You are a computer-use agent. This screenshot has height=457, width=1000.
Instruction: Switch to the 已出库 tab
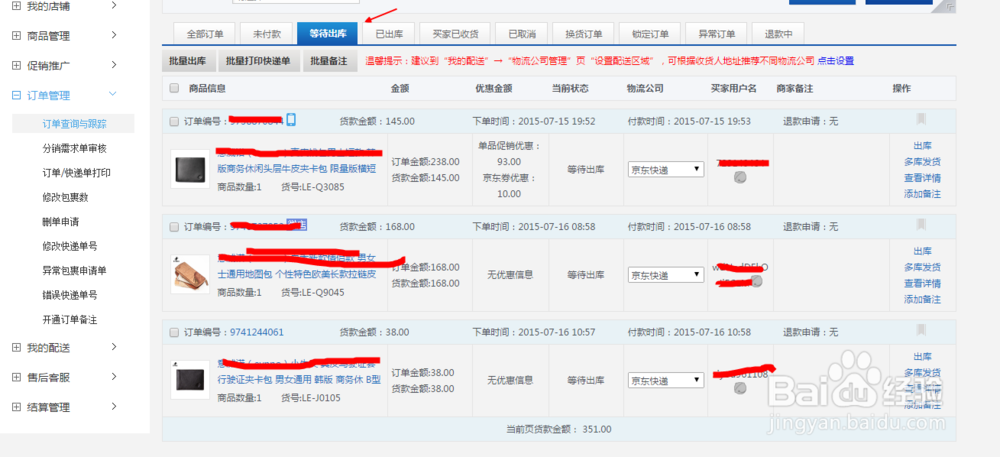[x=388, y=34]
